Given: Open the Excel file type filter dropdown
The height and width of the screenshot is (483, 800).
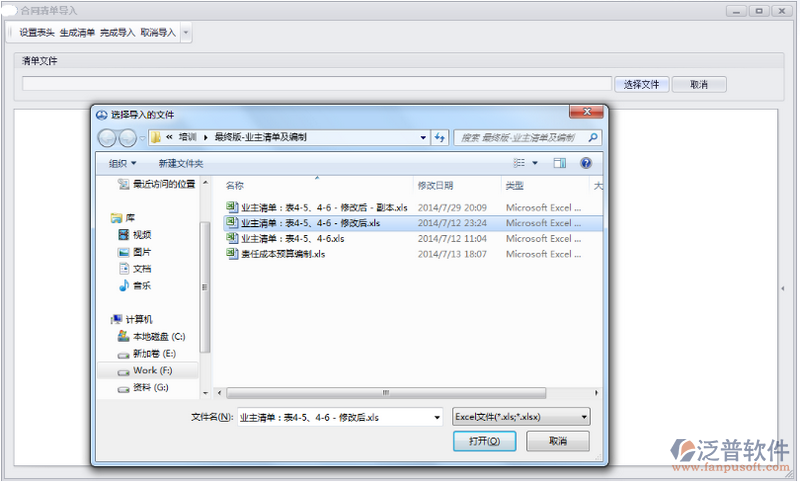Looking at the screenshot, I should tap(521, 417).
